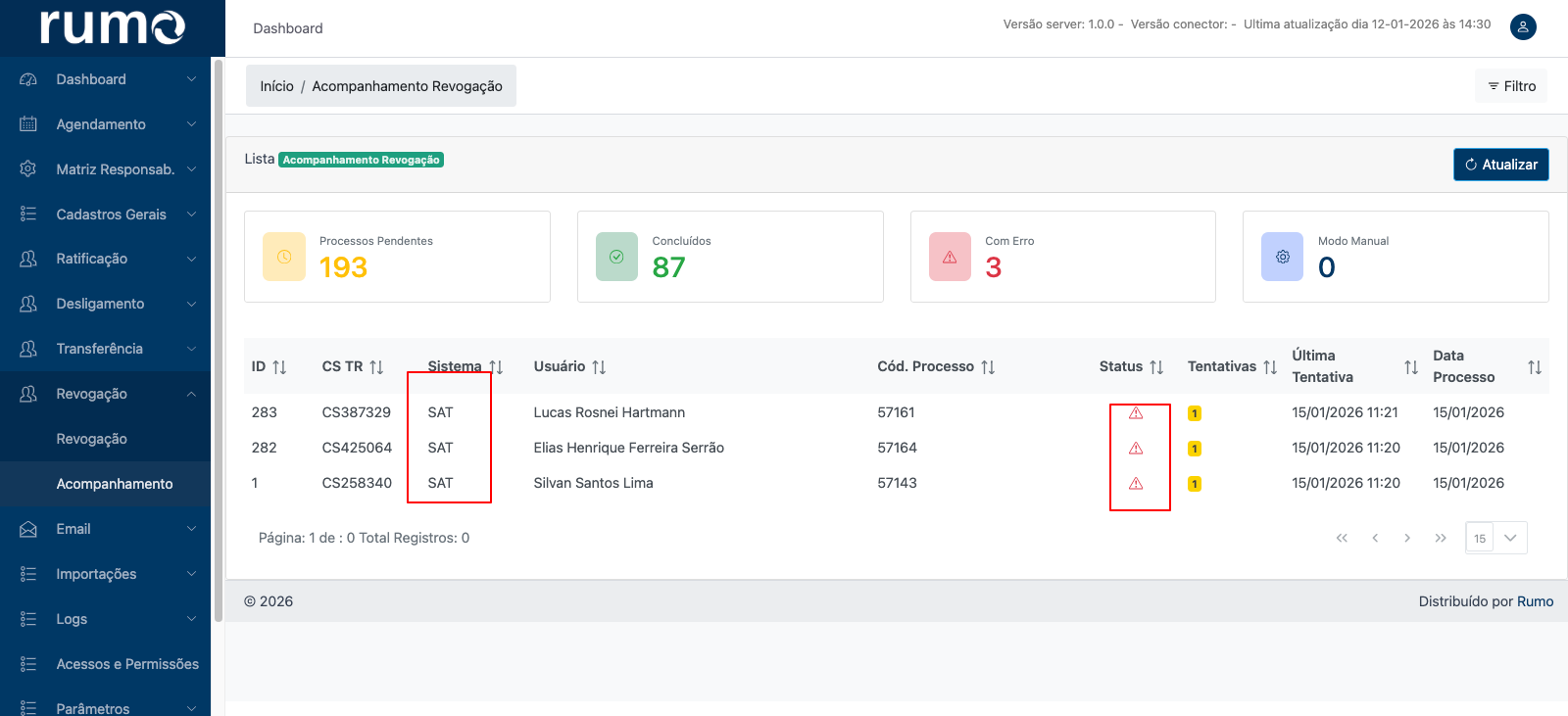Sort by Cód. Processo column

[x=988, y=367]
